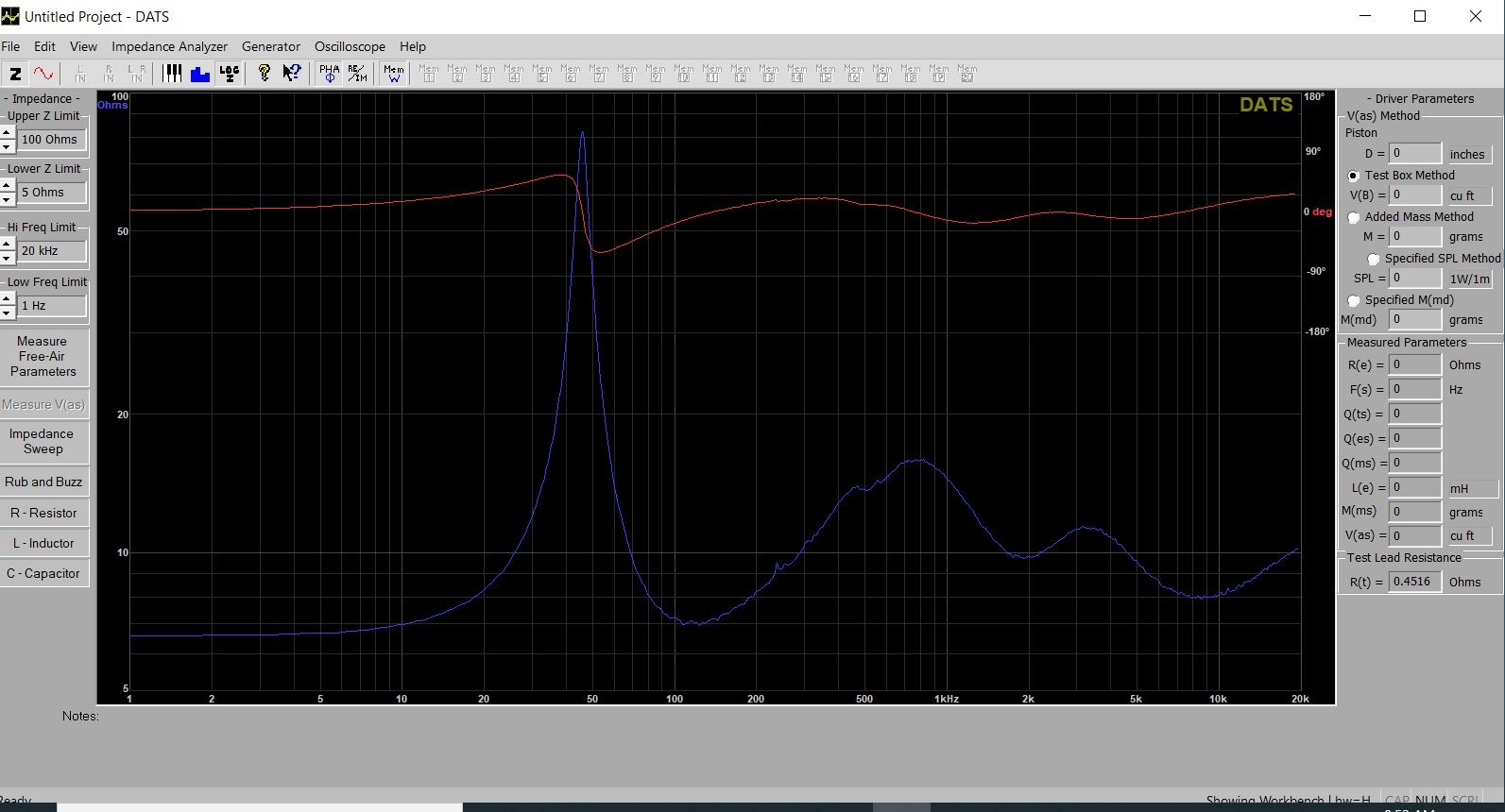Select the Mem 4 memory slot icon
Image resolution: width=1505 pixels, height=812 pixels.
tap(514, 74)
